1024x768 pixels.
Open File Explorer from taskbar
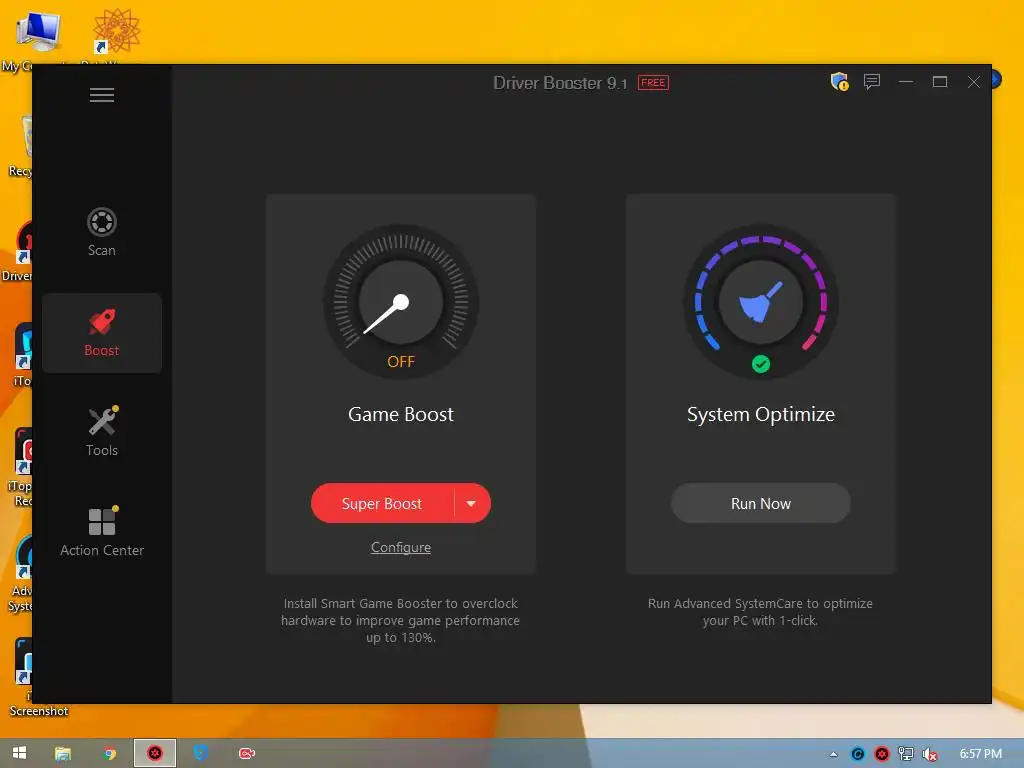[x=63, y=754]
